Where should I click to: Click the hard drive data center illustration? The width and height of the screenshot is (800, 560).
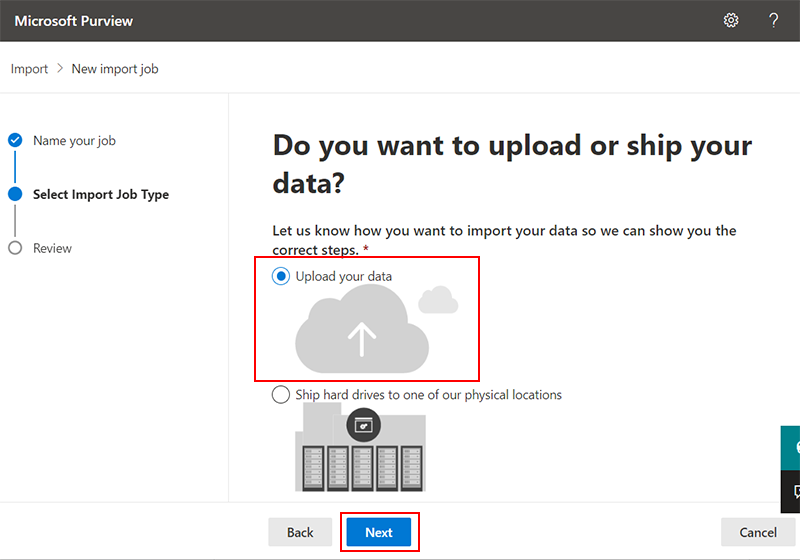click(360, 450)
